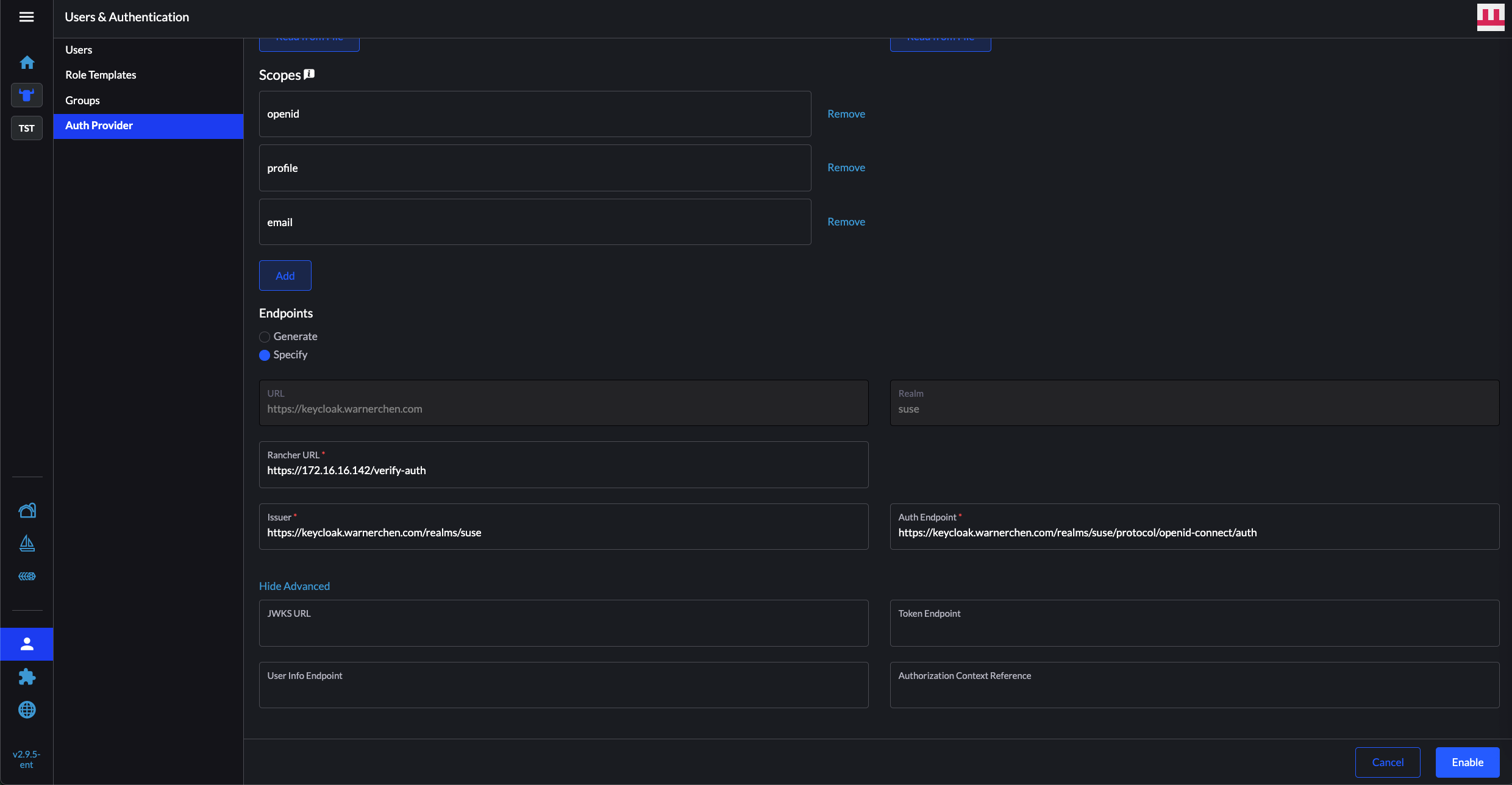Go to Home via house icon

(27, 62)
